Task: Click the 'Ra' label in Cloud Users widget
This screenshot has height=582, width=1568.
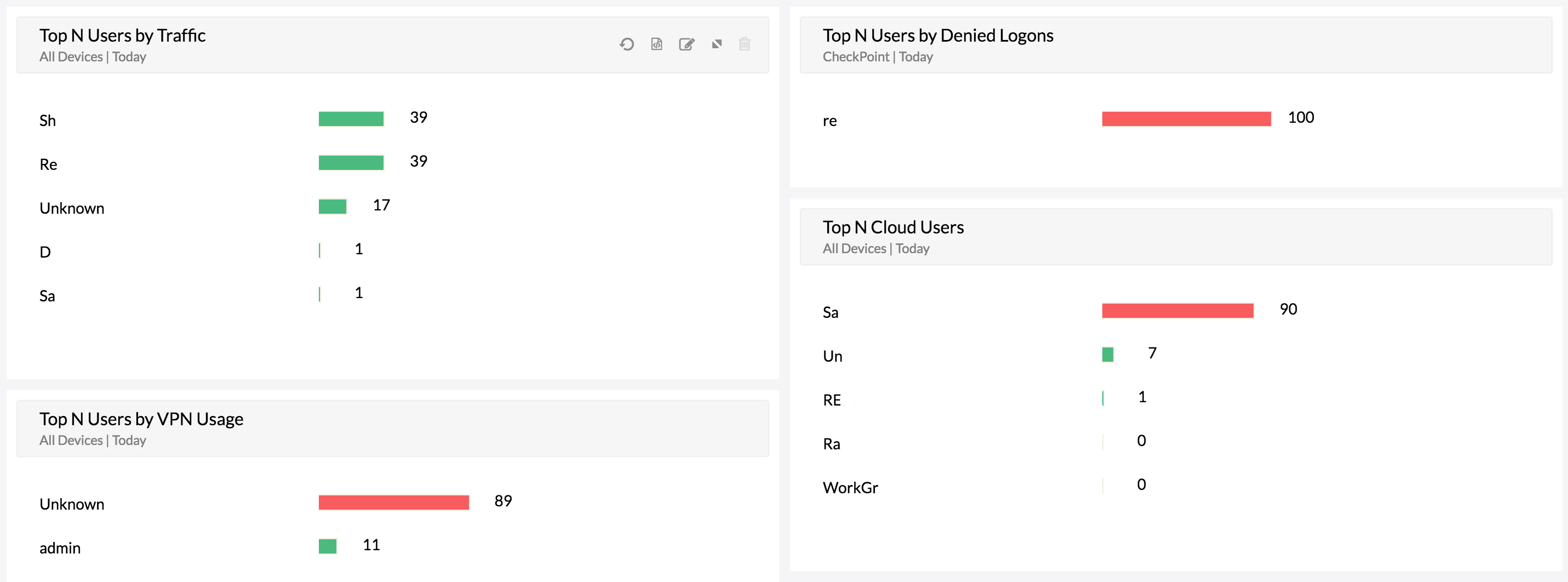Action: click(832, 444)
